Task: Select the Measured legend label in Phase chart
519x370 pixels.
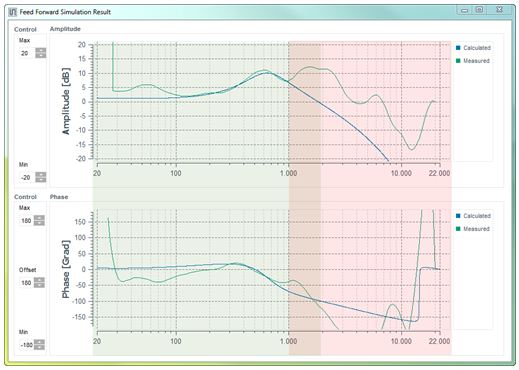Action: 476,229
